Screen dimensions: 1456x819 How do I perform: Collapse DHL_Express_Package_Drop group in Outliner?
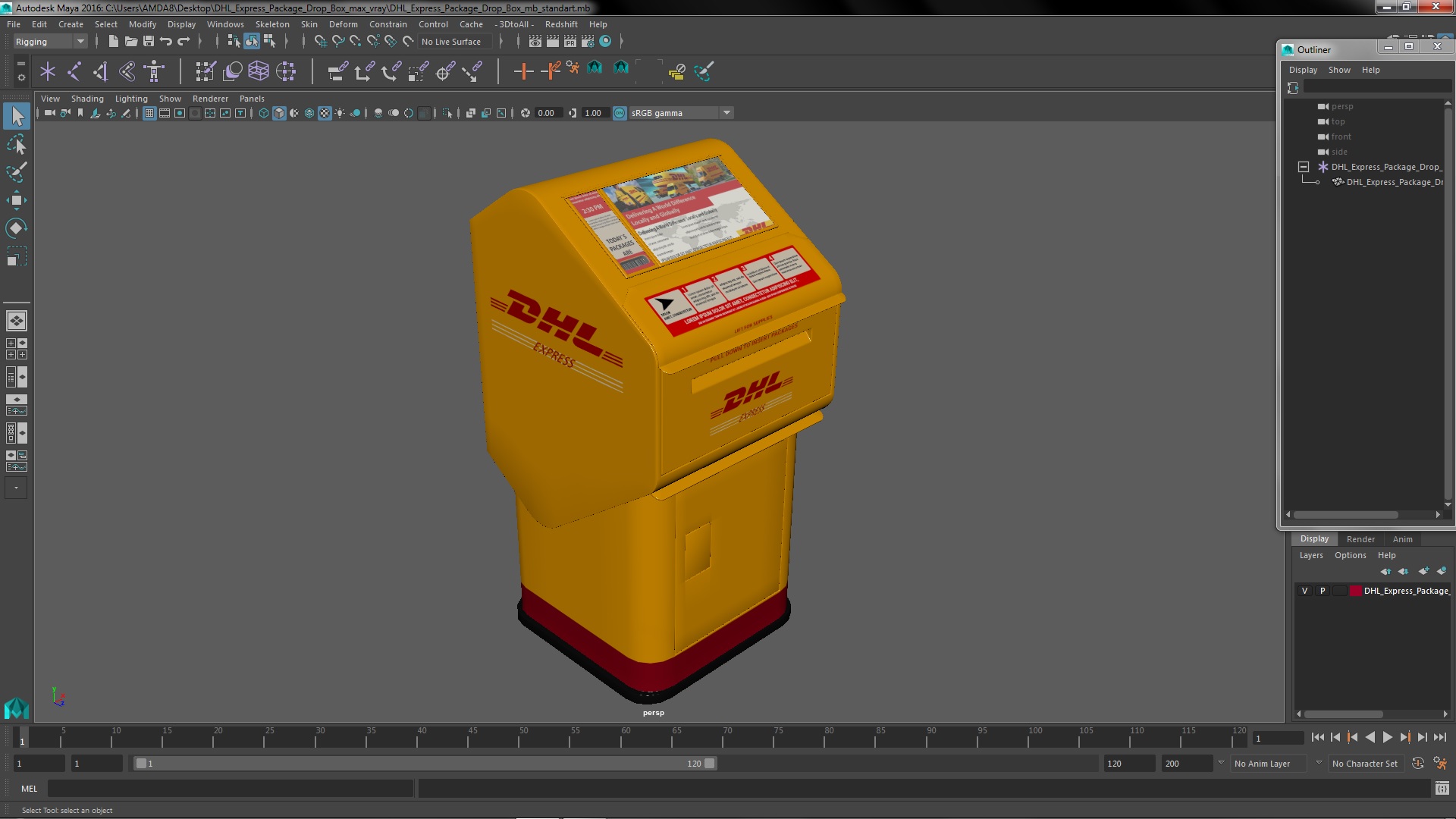click(1303, 167)
